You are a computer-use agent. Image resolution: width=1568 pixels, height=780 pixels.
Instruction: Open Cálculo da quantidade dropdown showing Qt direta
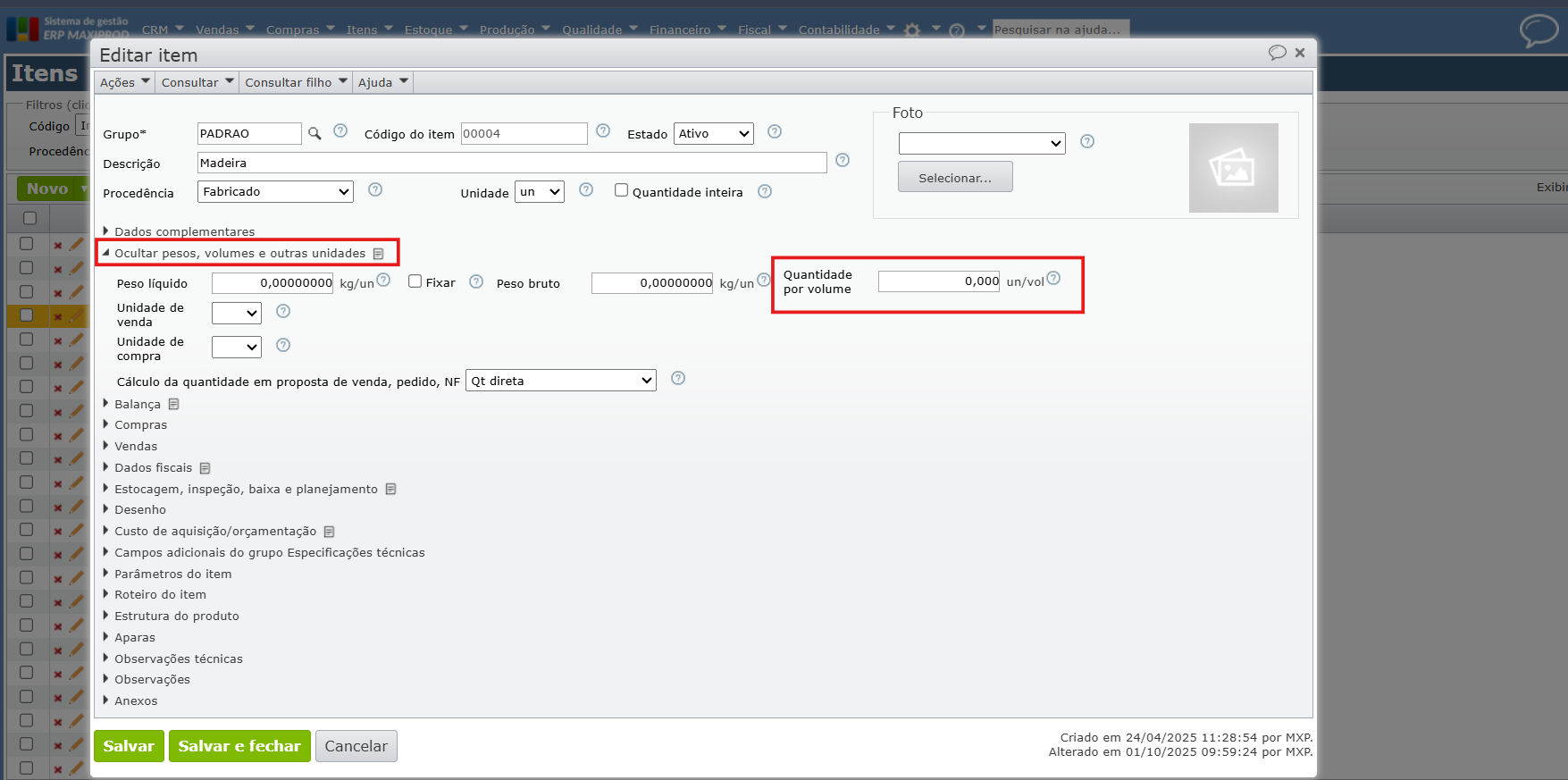coord(561,381)
